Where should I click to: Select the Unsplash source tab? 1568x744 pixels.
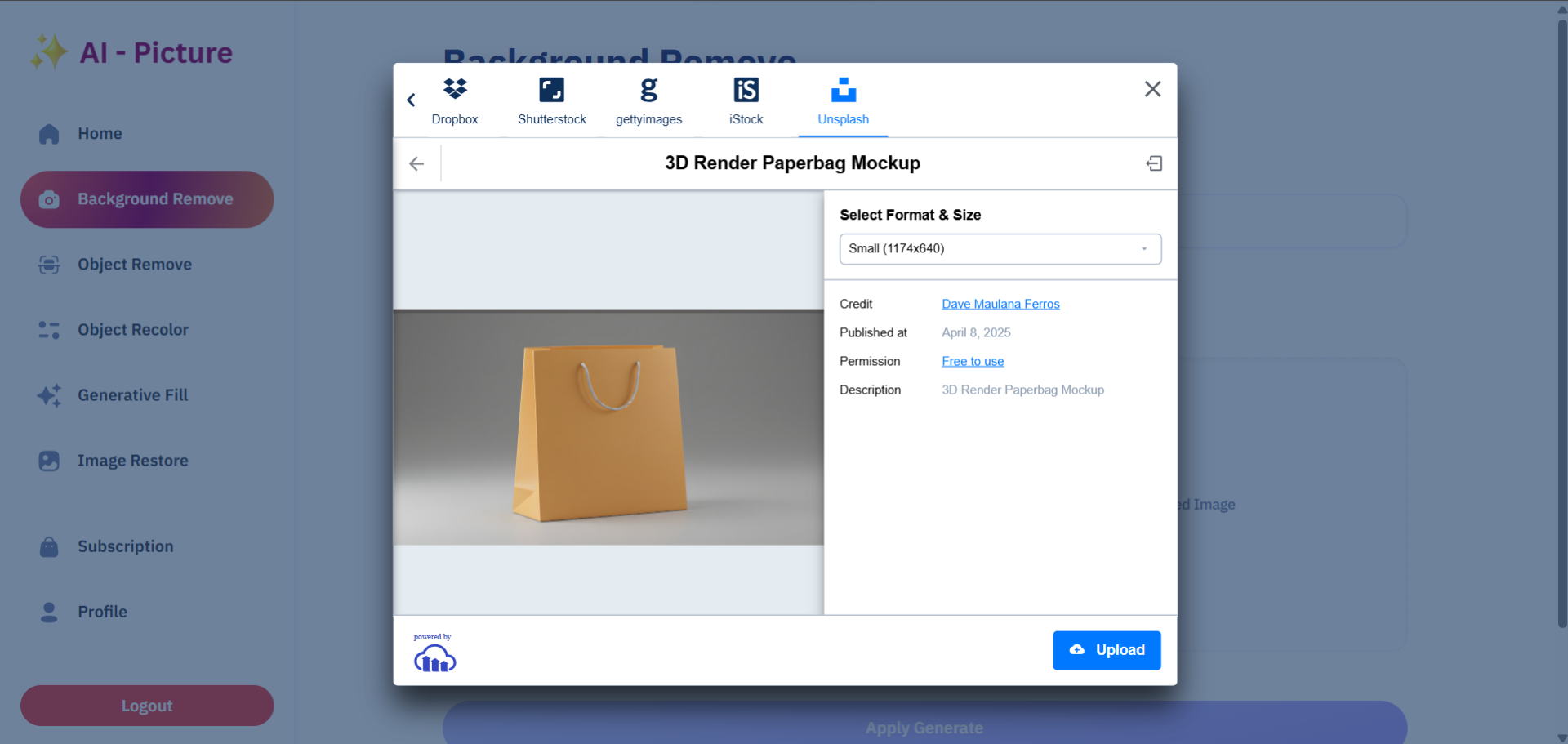(x=844, y=101)
